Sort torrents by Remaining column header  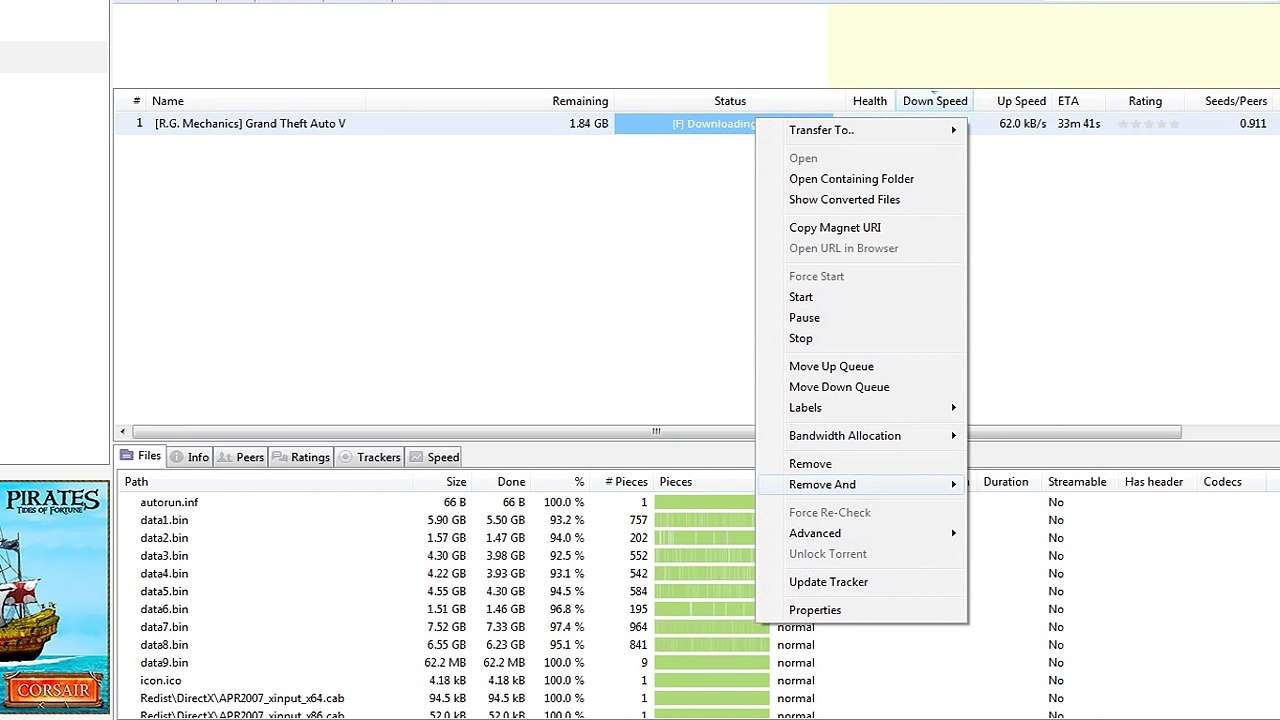tap(579, 101)
